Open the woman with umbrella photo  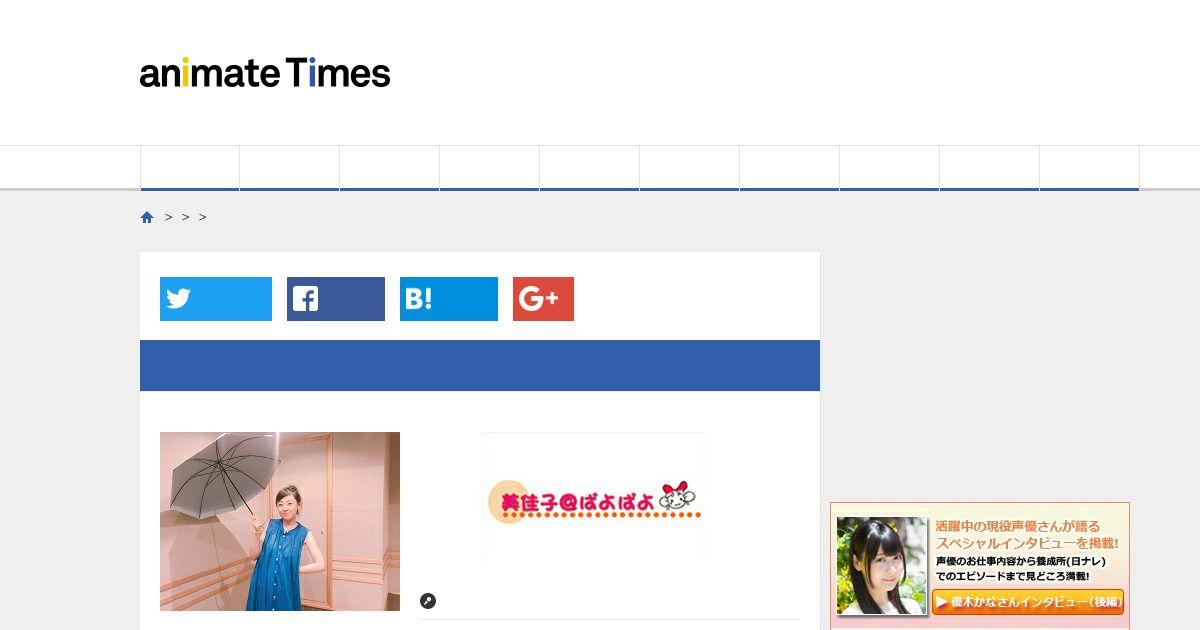[280, 521]
